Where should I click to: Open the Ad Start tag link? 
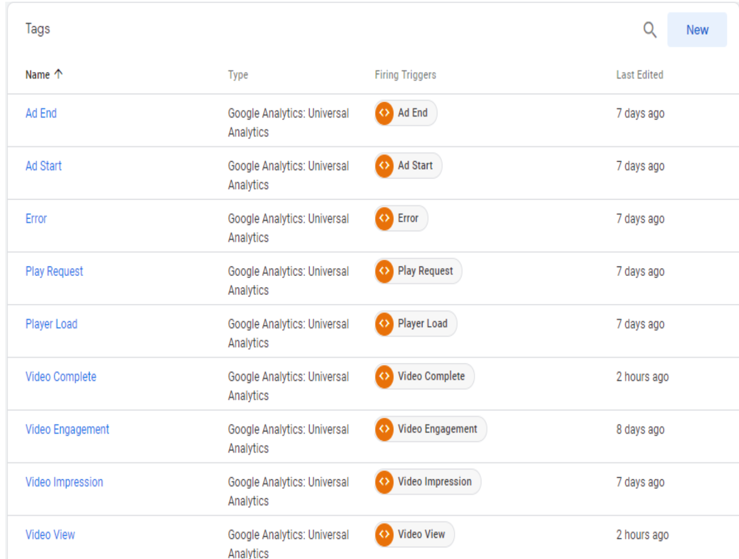[43, 166]
